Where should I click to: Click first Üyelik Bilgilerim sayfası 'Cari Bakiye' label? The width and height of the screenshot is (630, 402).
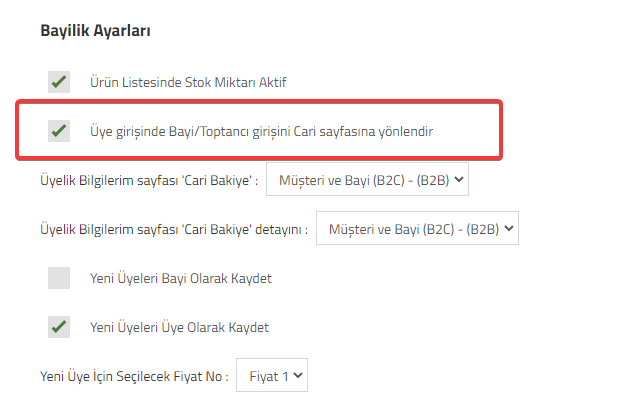149,180
